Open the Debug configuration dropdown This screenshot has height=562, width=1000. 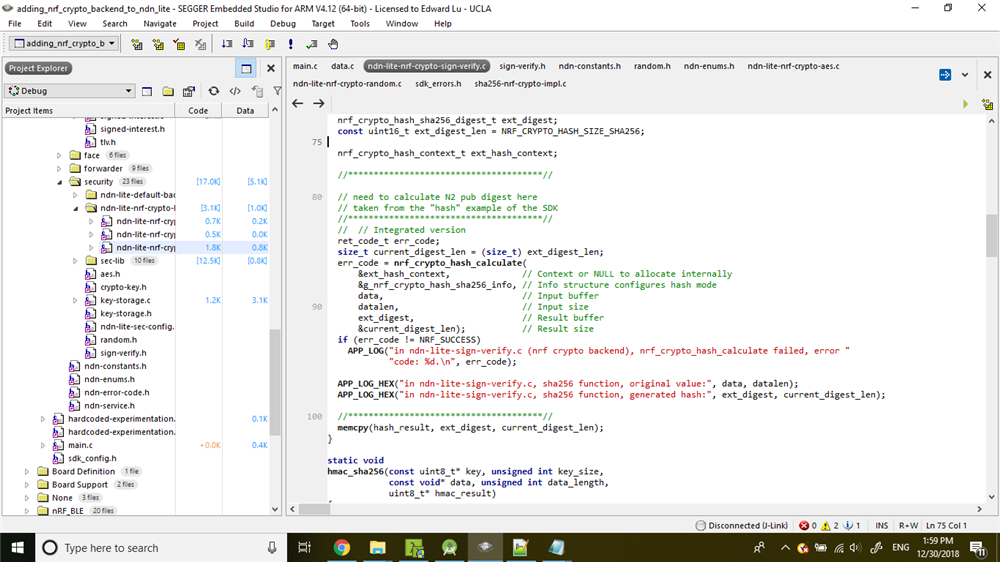tap(70, 91)
